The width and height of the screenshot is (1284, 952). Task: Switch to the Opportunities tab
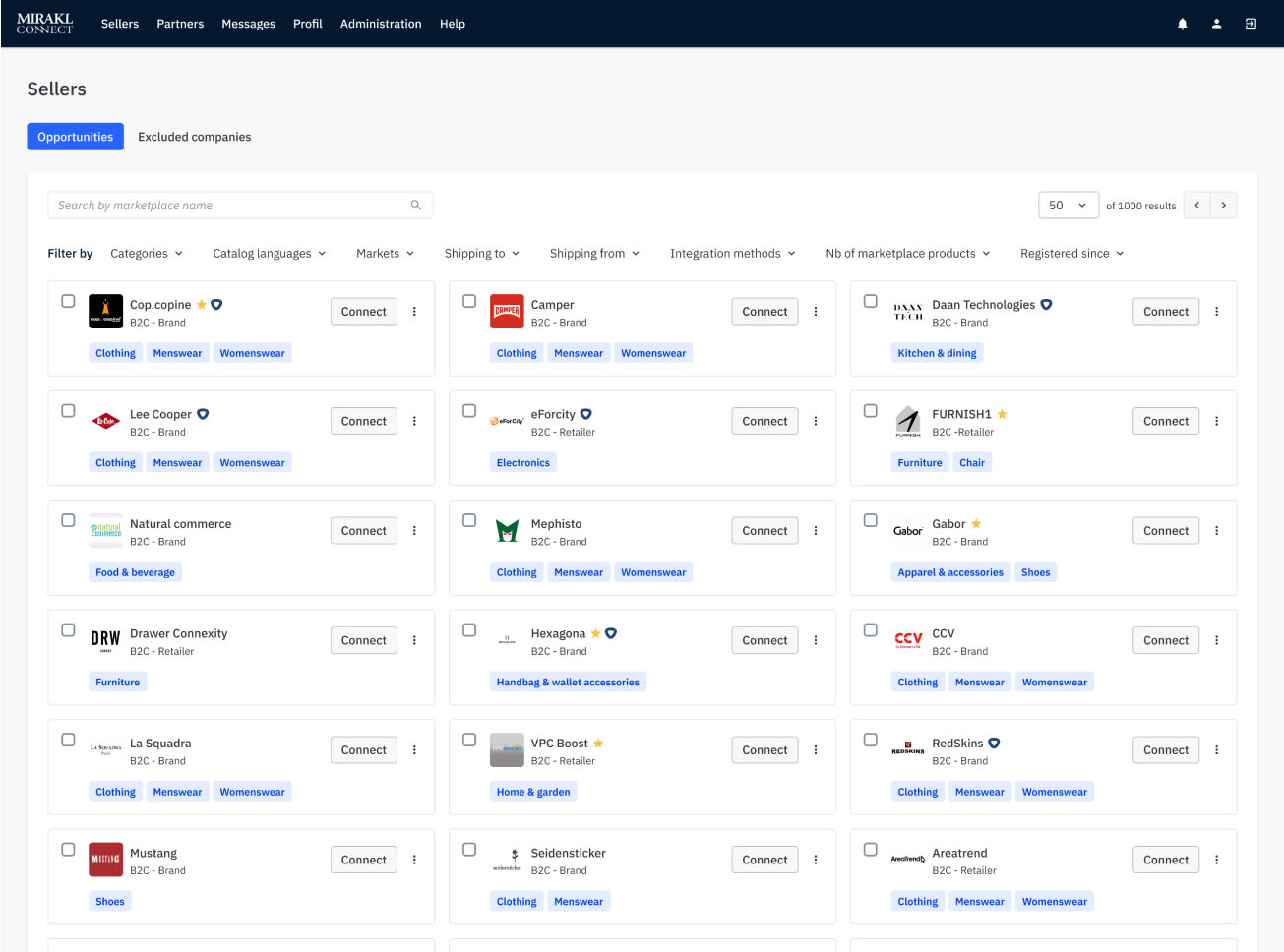[76, 137]
